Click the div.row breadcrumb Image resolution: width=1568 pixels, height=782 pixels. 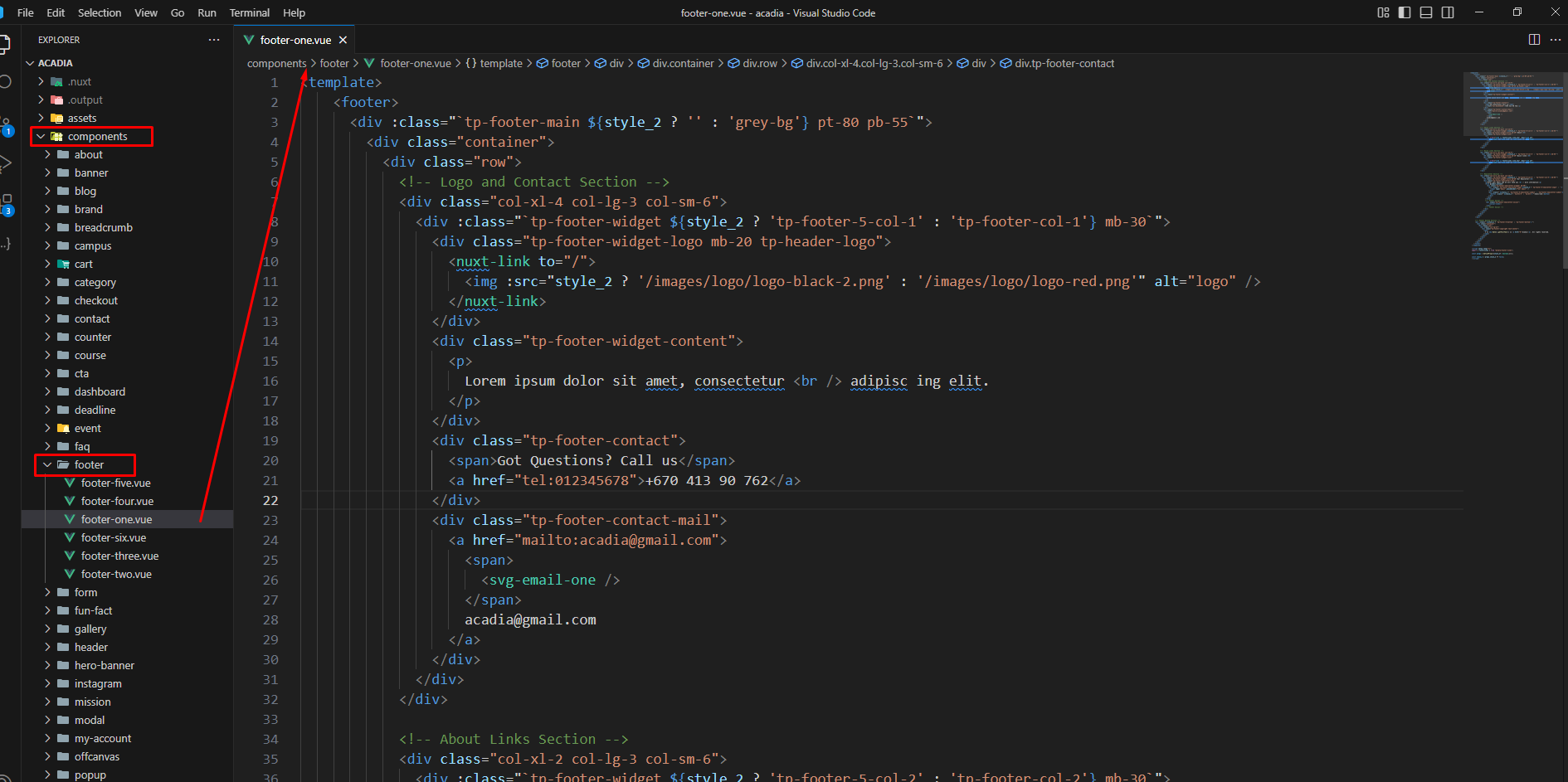pos(760,63)
